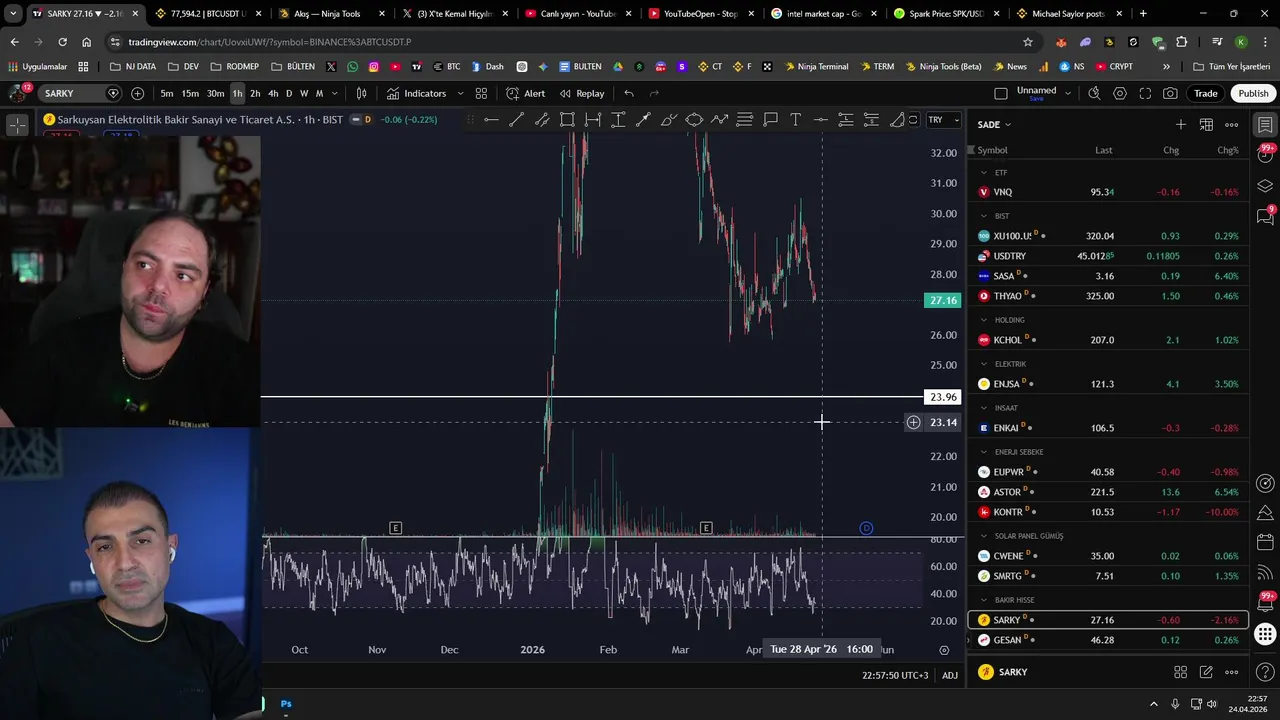The height and width of the screenshot is (720, 1280).
Task: Select the 2h timeframe
Action: click(255, 93)
